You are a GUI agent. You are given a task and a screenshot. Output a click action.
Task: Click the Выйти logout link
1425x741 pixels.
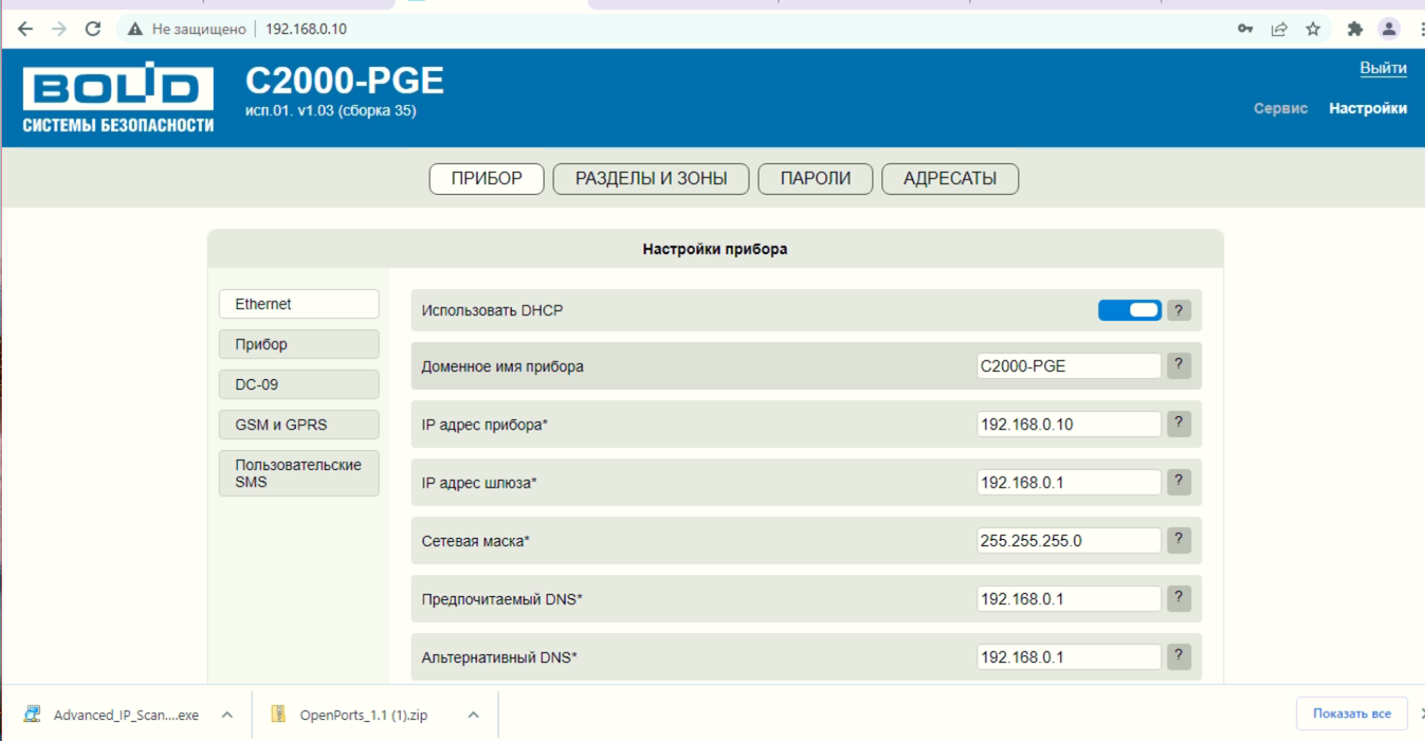[x=1383, y=68]
